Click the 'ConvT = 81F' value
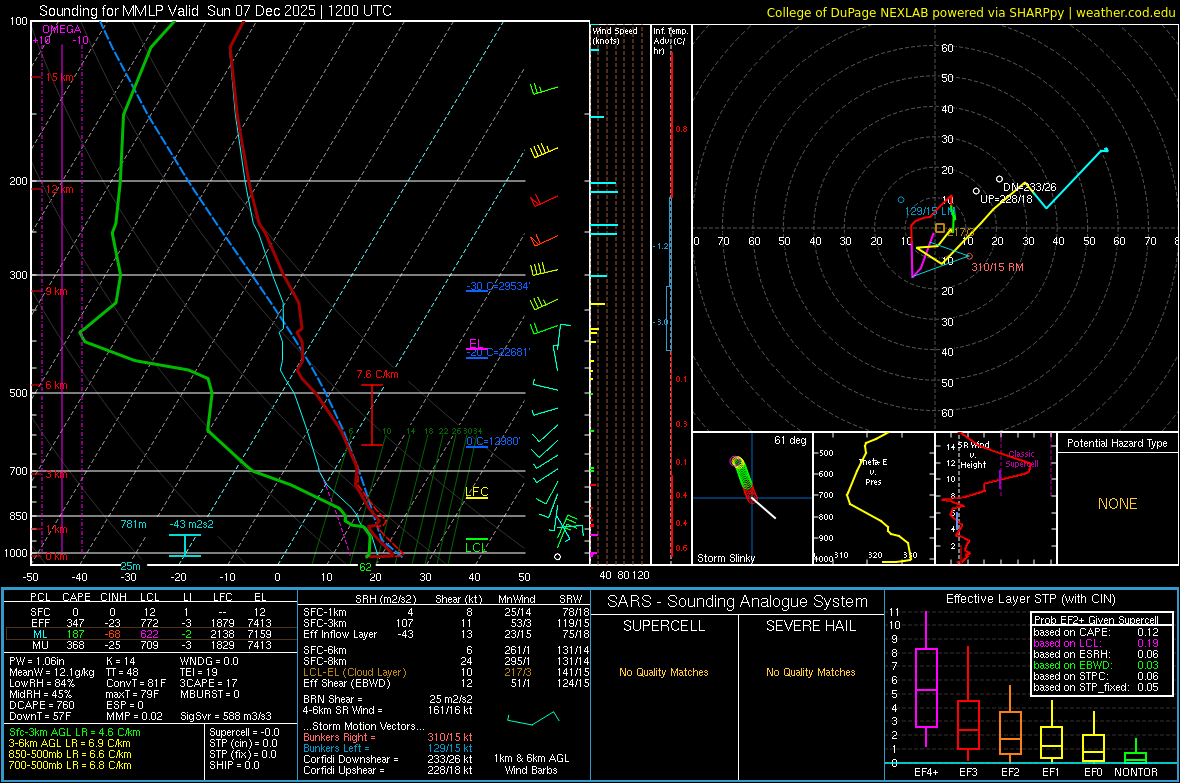Screen dimensions: 1180x783 (x=136, y=683)
